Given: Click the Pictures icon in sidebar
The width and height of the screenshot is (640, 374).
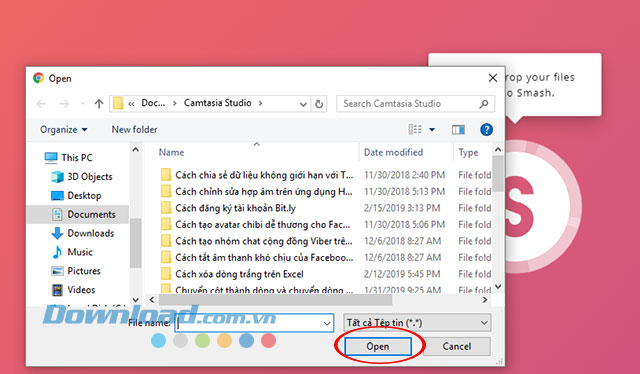Looking at the screenshot, I should pos(57,271).
